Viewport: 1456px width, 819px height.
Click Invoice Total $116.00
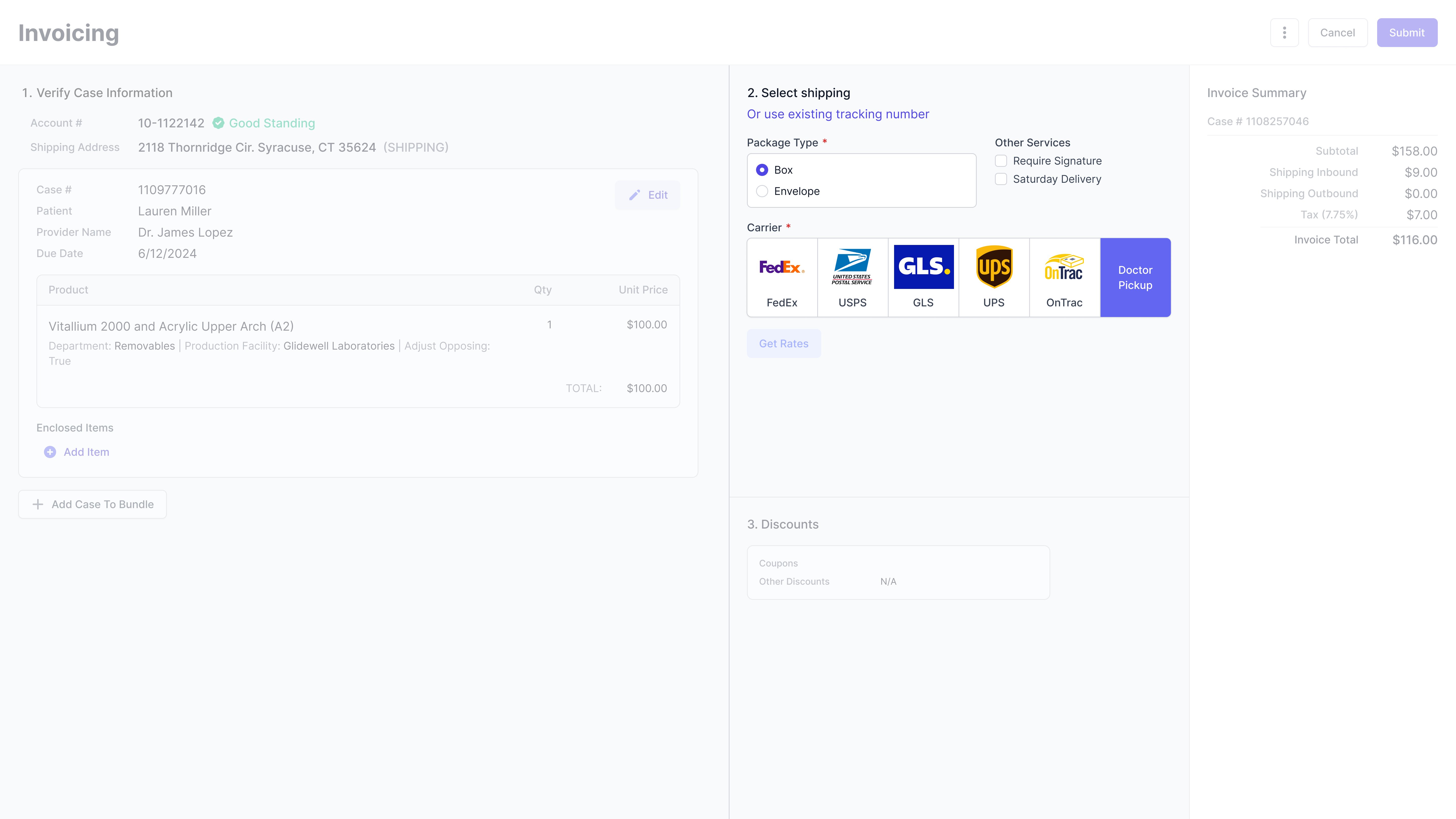1415,240
